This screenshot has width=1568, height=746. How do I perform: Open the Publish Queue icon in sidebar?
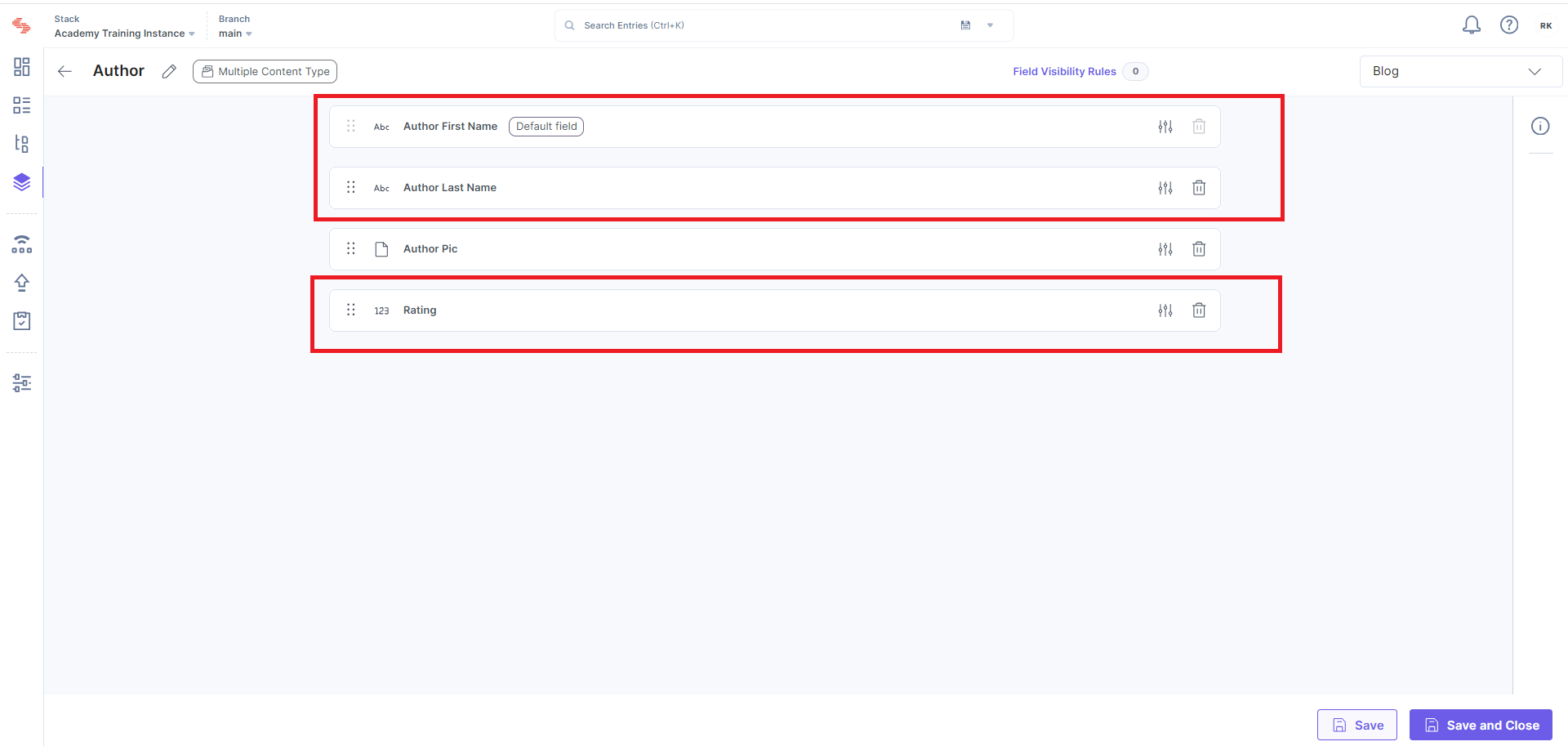pyautogui.click(x=22, y=244)
